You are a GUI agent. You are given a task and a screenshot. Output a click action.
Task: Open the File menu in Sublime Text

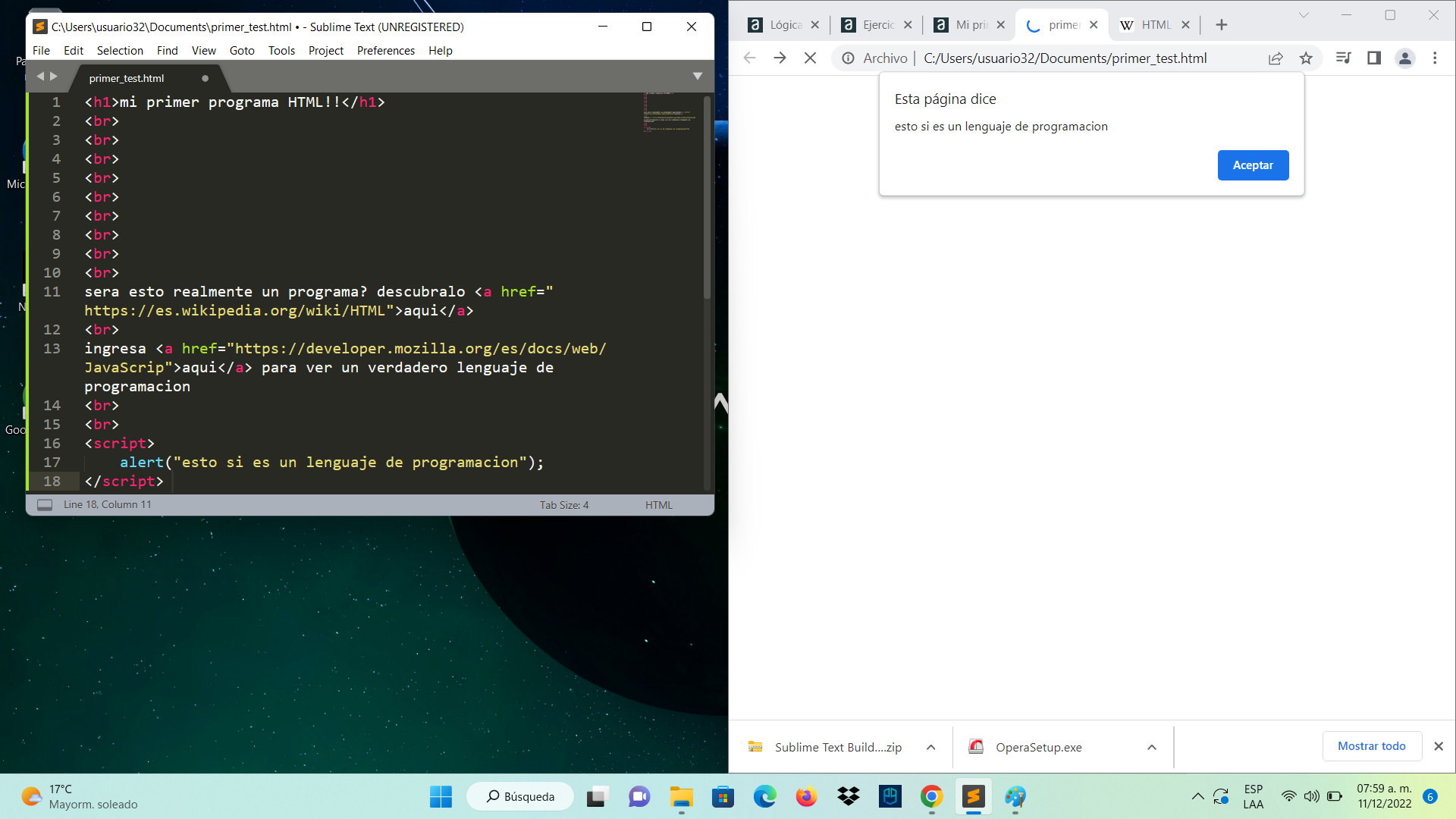click(x=41, y=51)
